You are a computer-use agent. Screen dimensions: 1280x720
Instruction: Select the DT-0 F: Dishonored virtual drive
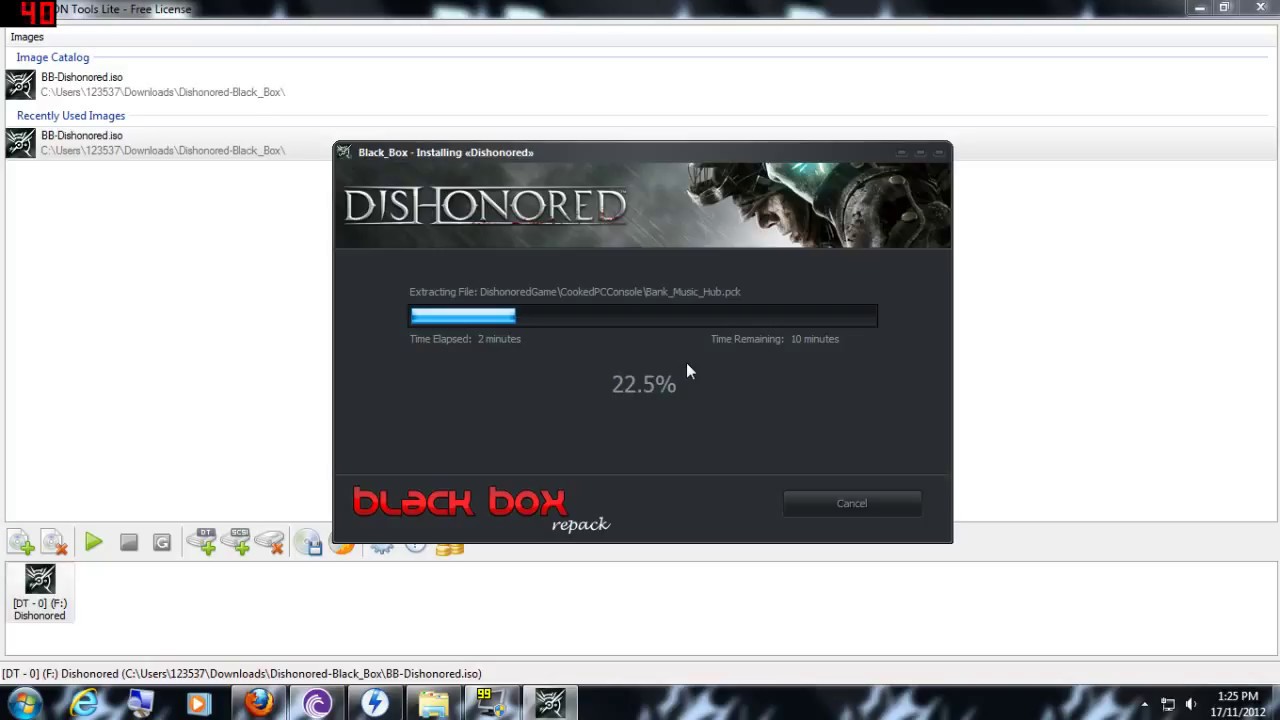40,593
